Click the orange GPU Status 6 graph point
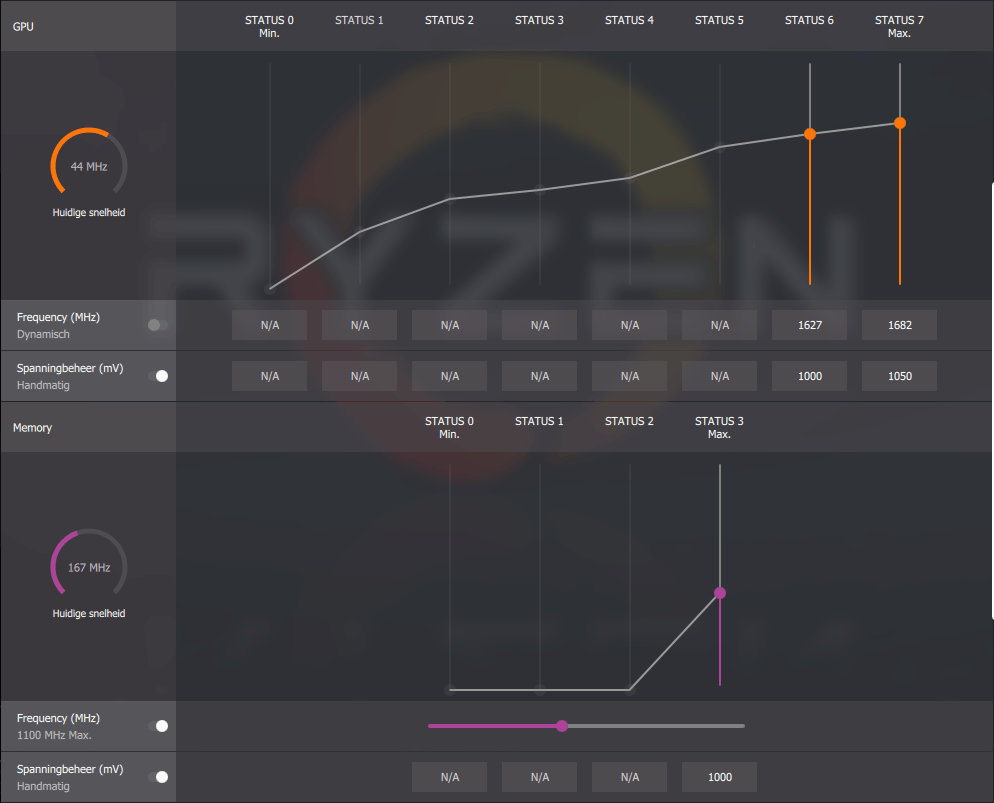 pyautogui.click(x=810, y=134)
